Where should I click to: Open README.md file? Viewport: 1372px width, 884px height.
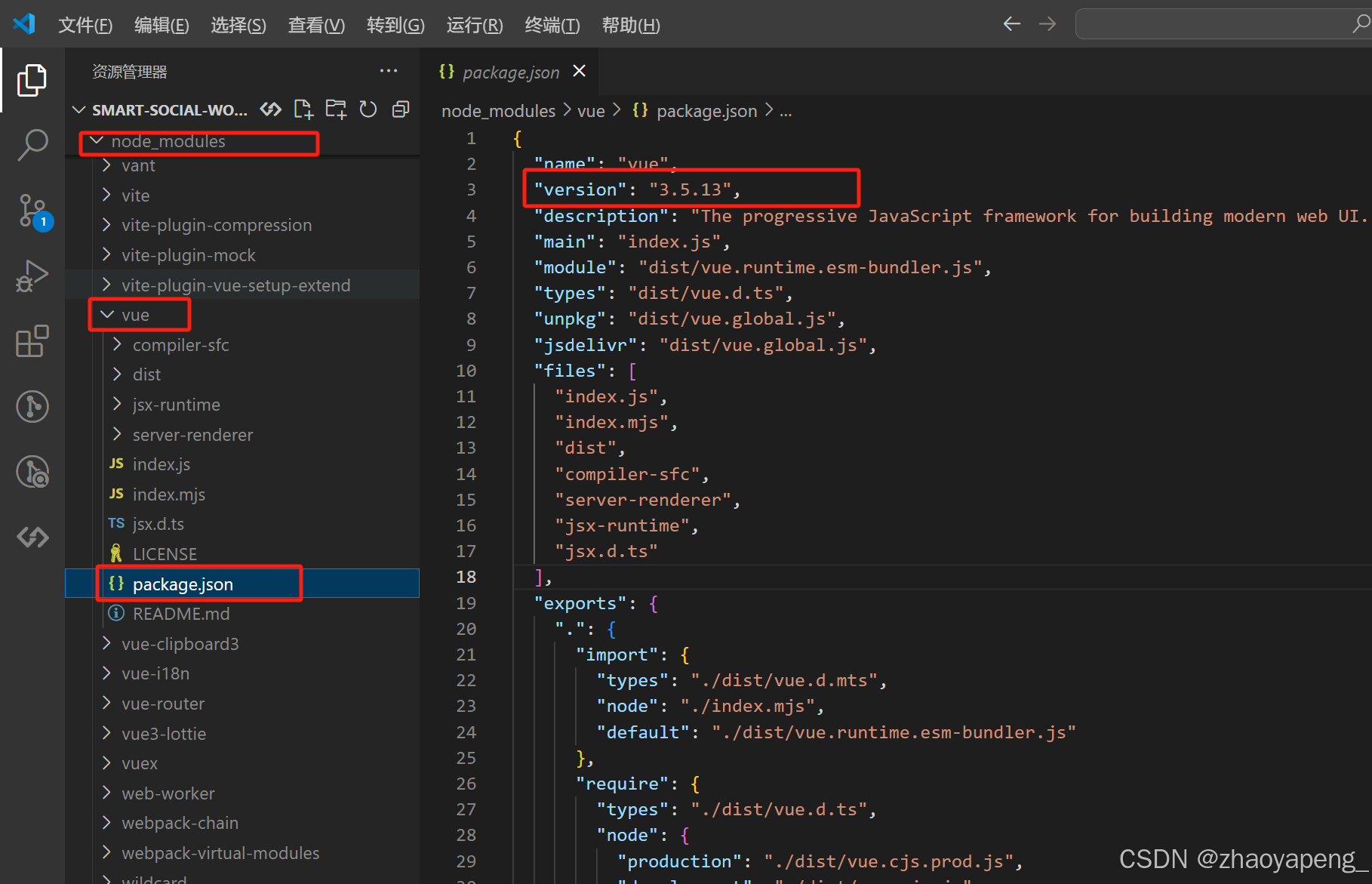[241, 614]
